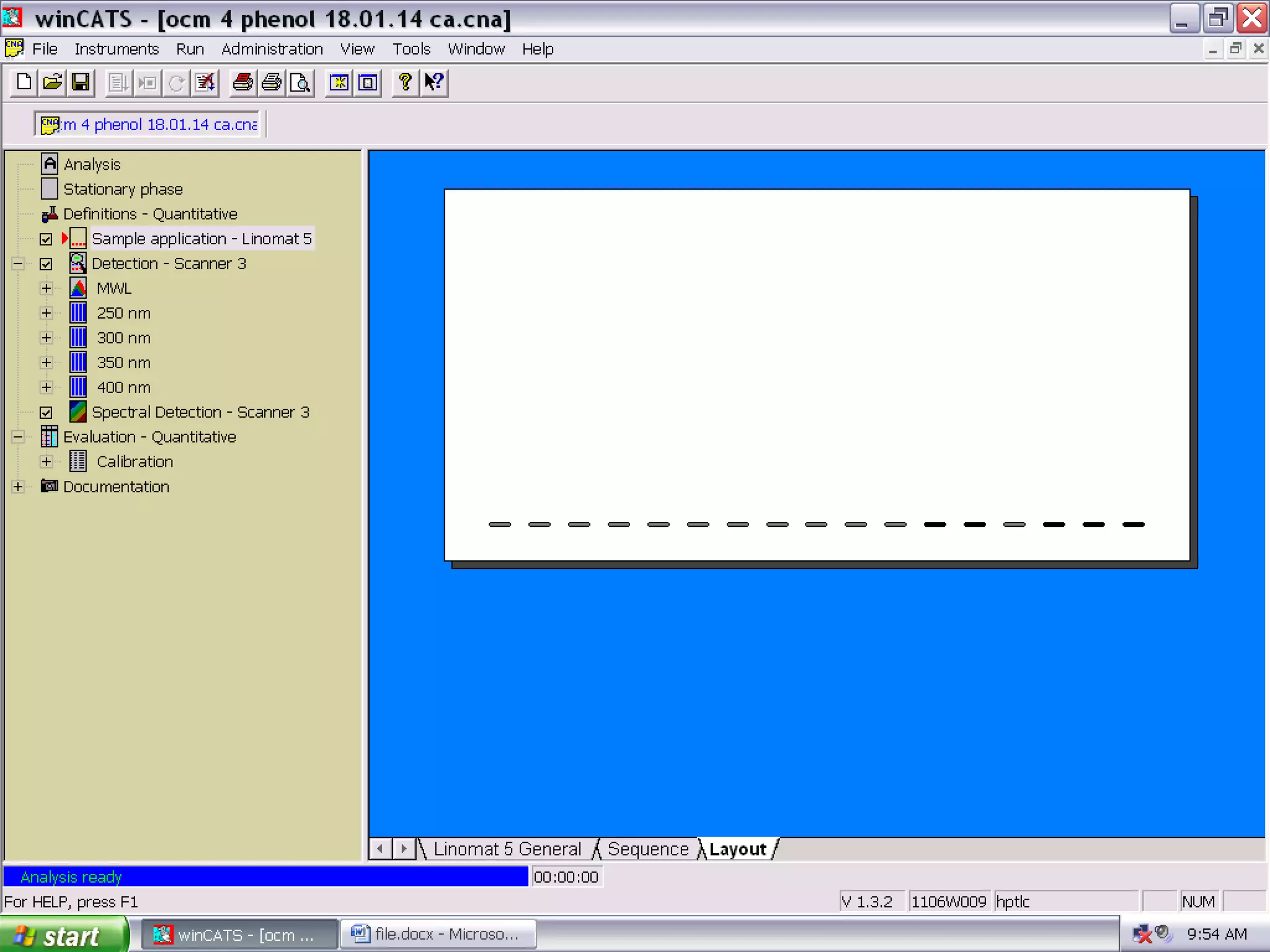Open the Instruments menu
The height and width of the screenshot is (952, 1270).
(x=117, y=49)
